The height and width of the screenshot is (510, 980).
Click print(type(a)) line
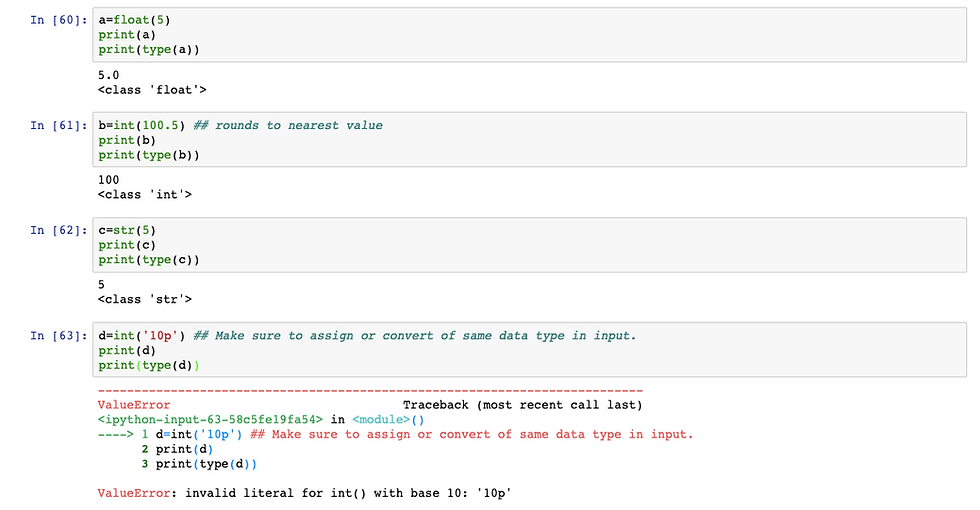[149, 49]
